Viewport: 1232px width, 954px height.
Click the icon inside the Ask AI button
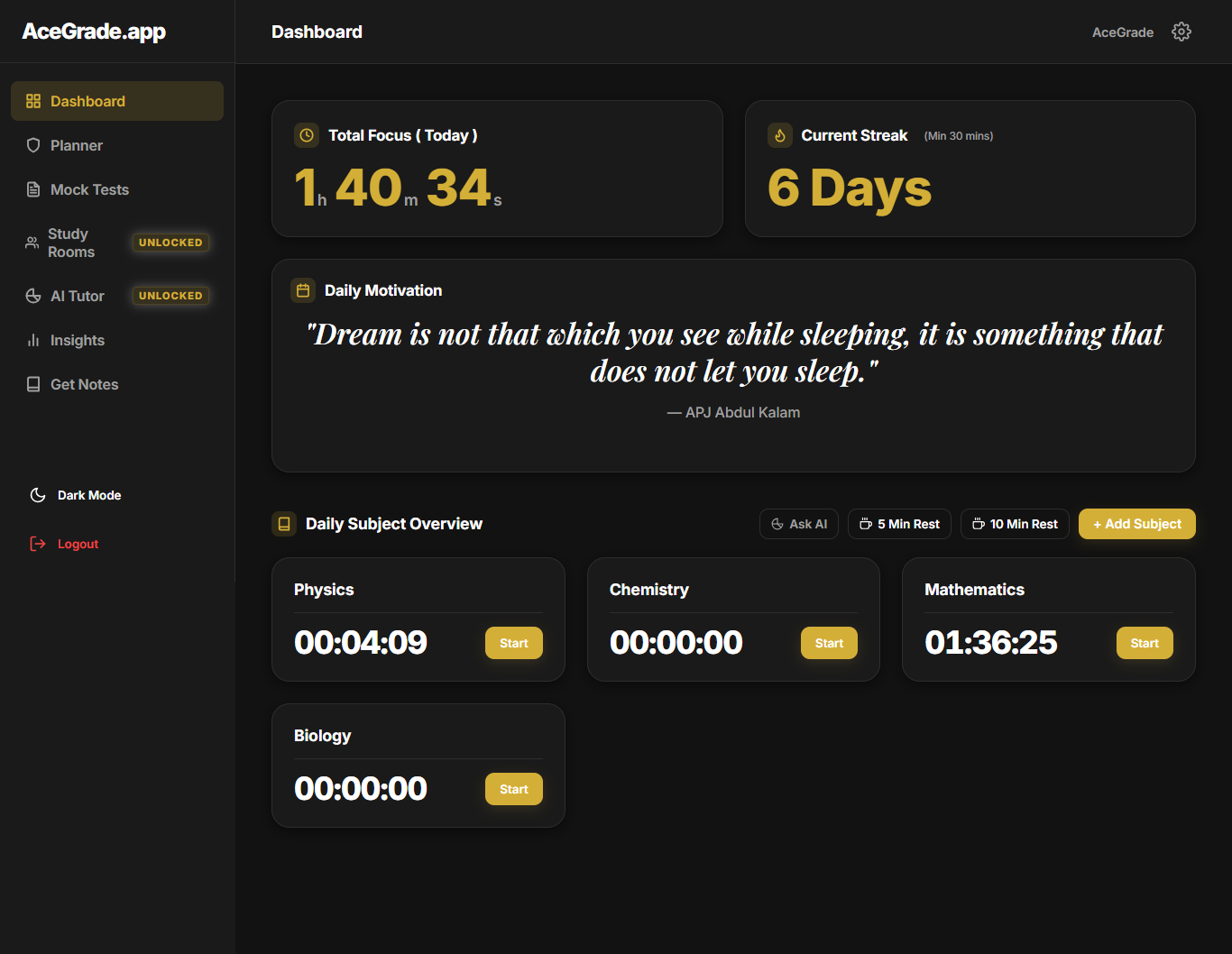coord(777,524)
